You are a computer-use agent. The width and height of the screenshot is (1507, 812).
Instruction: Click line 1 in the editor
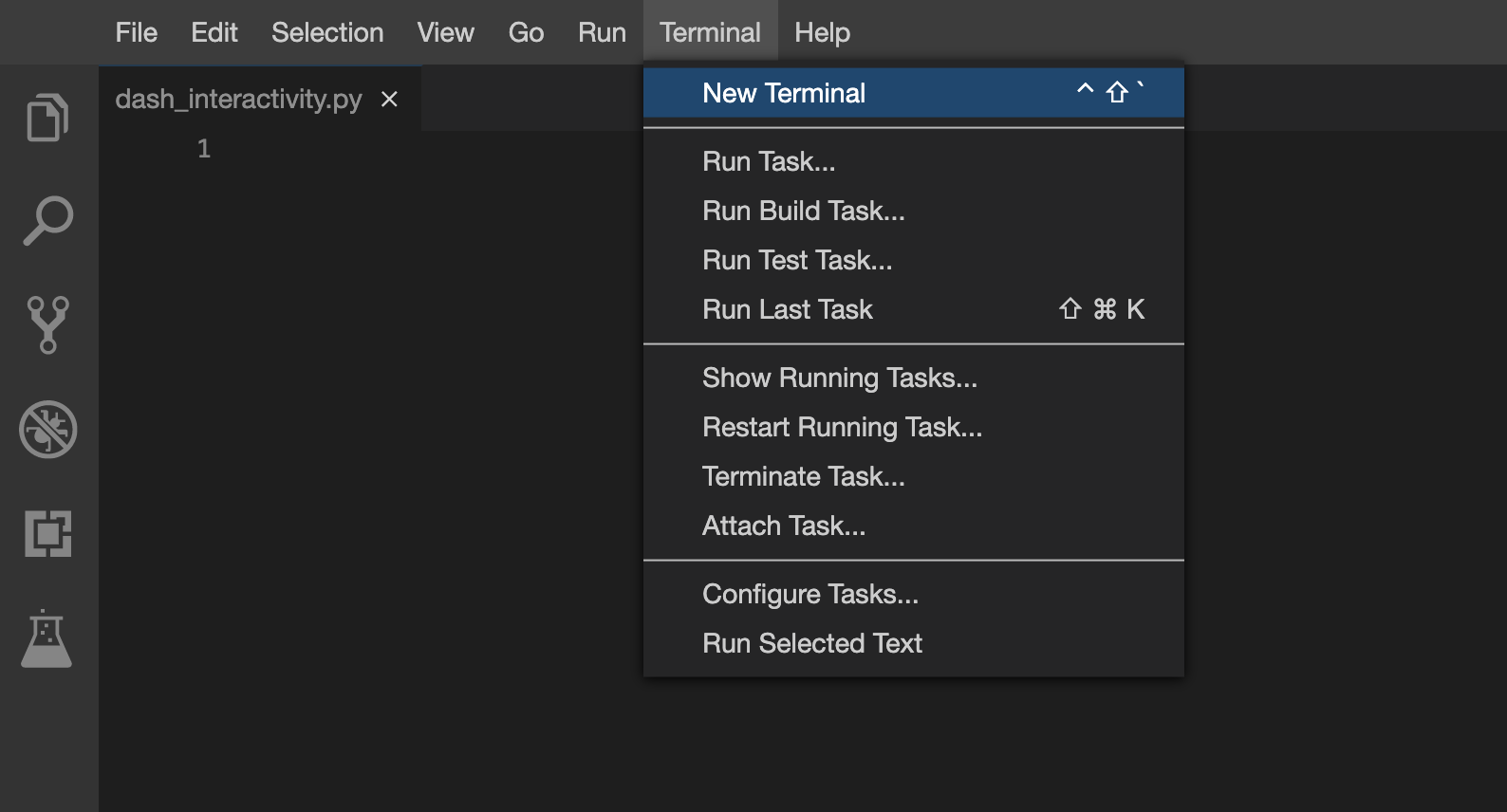(x=380, y=149)
